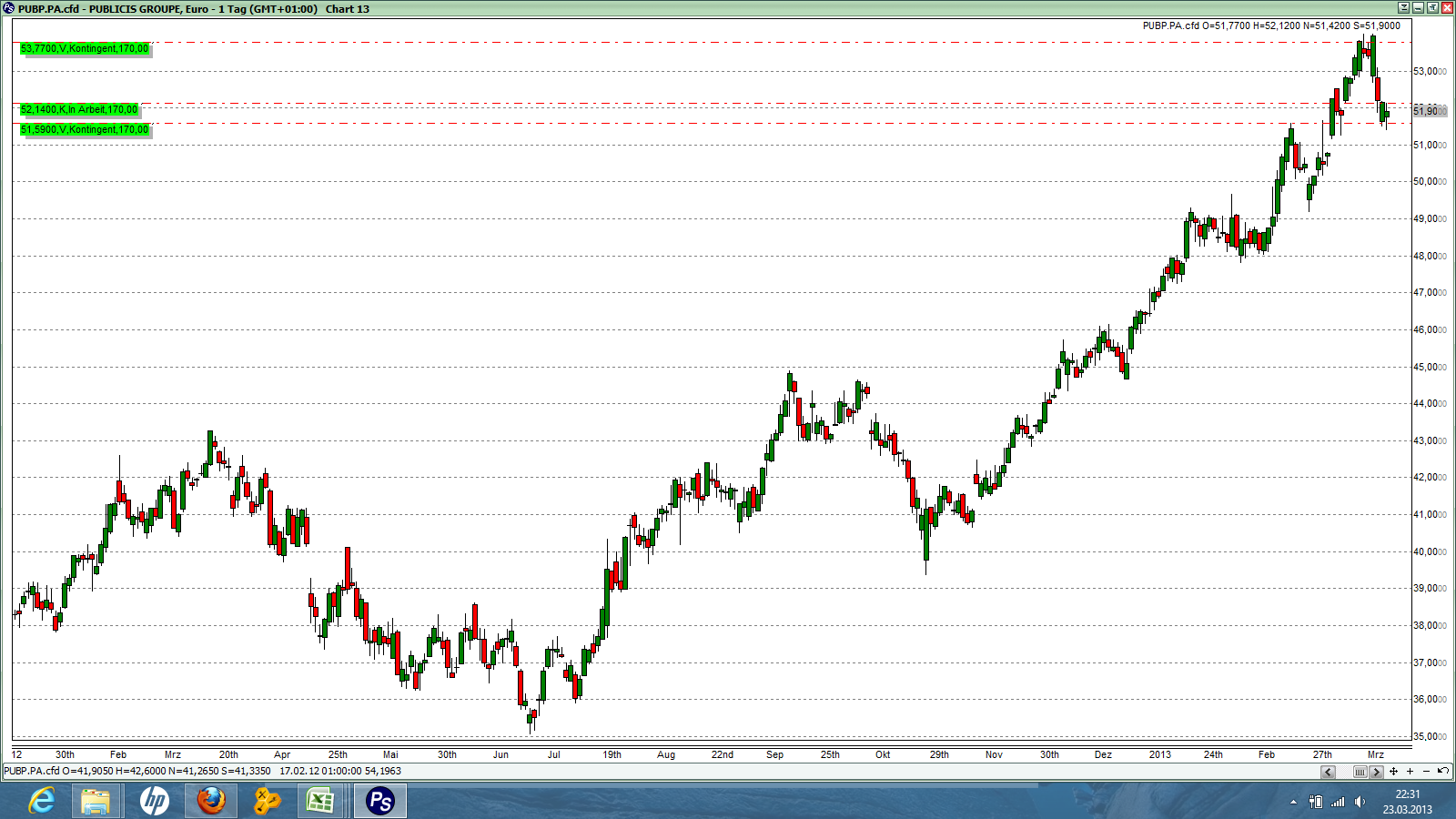Click the Dez label on time axis
This screenshot has height=819, width=1456.
click(1103, 754)
